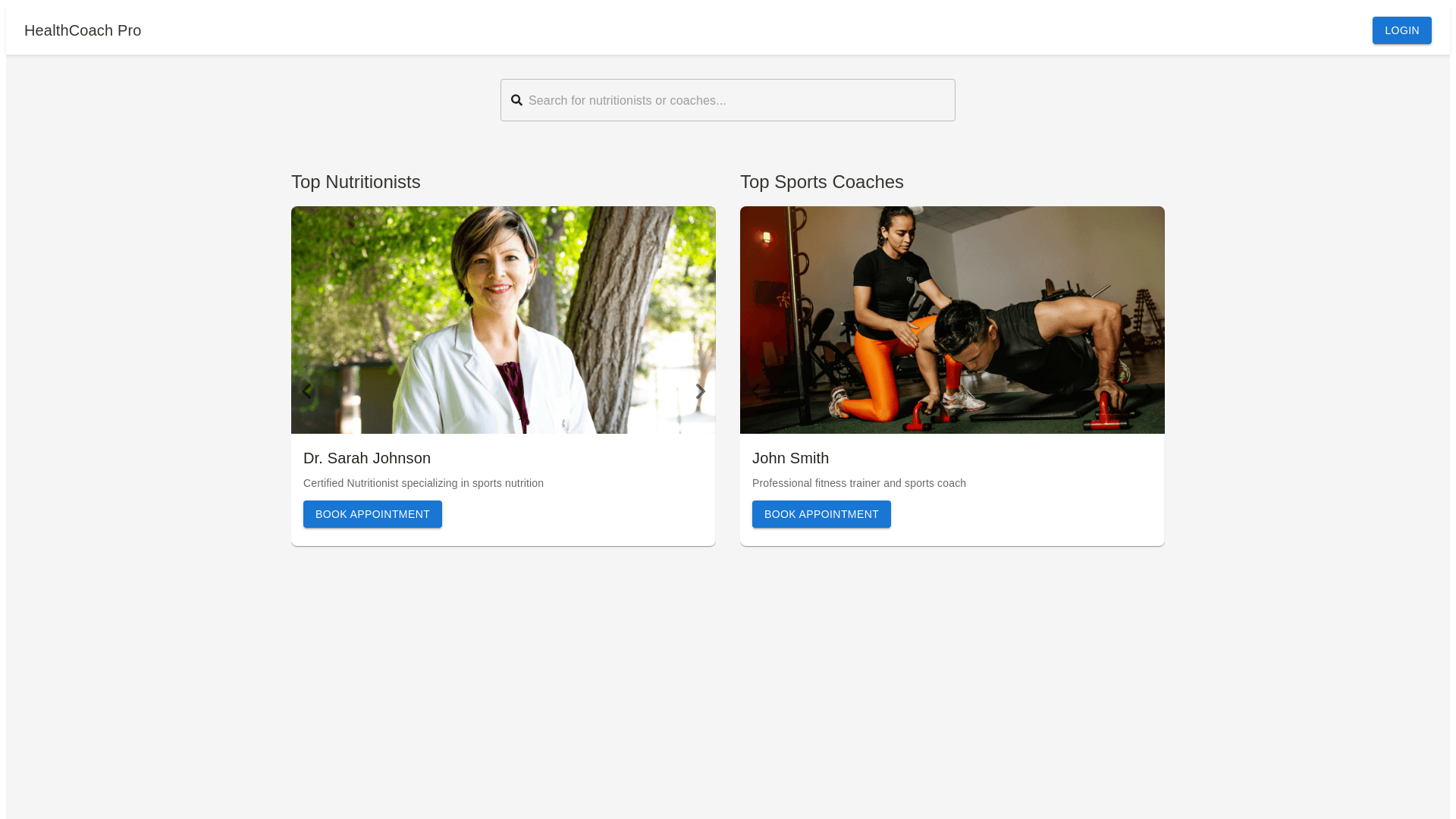Open Dr. Sarah Johnson's photo
1456x819 pixels.
pos(504,320)
